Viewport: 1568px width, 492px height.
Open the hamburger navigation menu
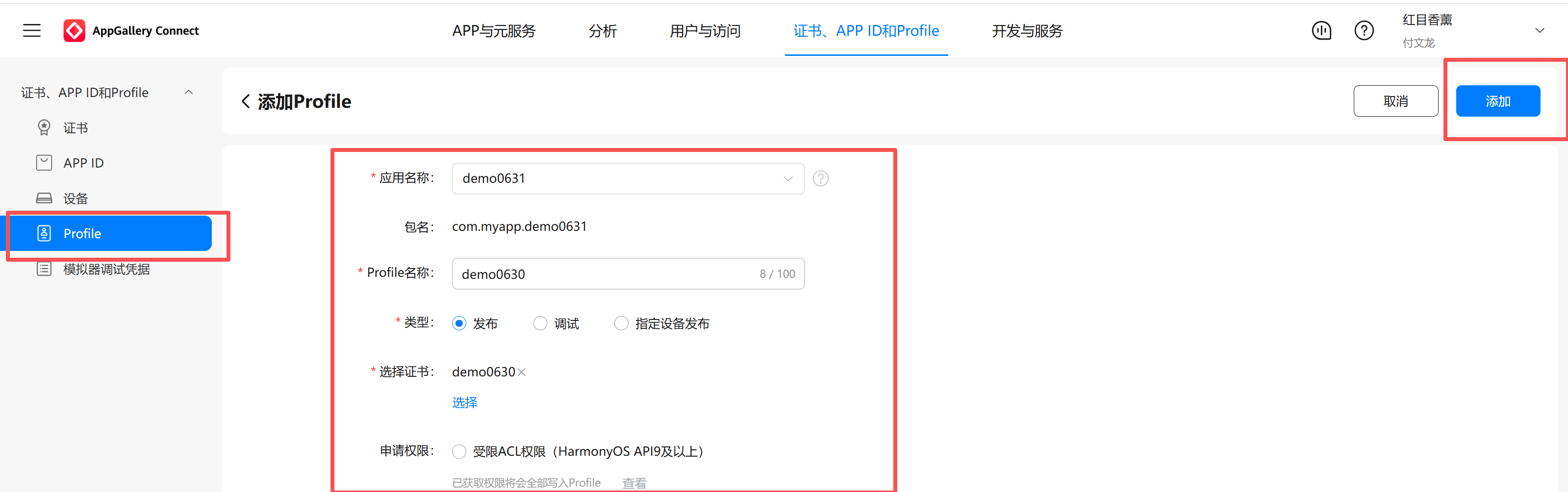click(x=32, y=30)
